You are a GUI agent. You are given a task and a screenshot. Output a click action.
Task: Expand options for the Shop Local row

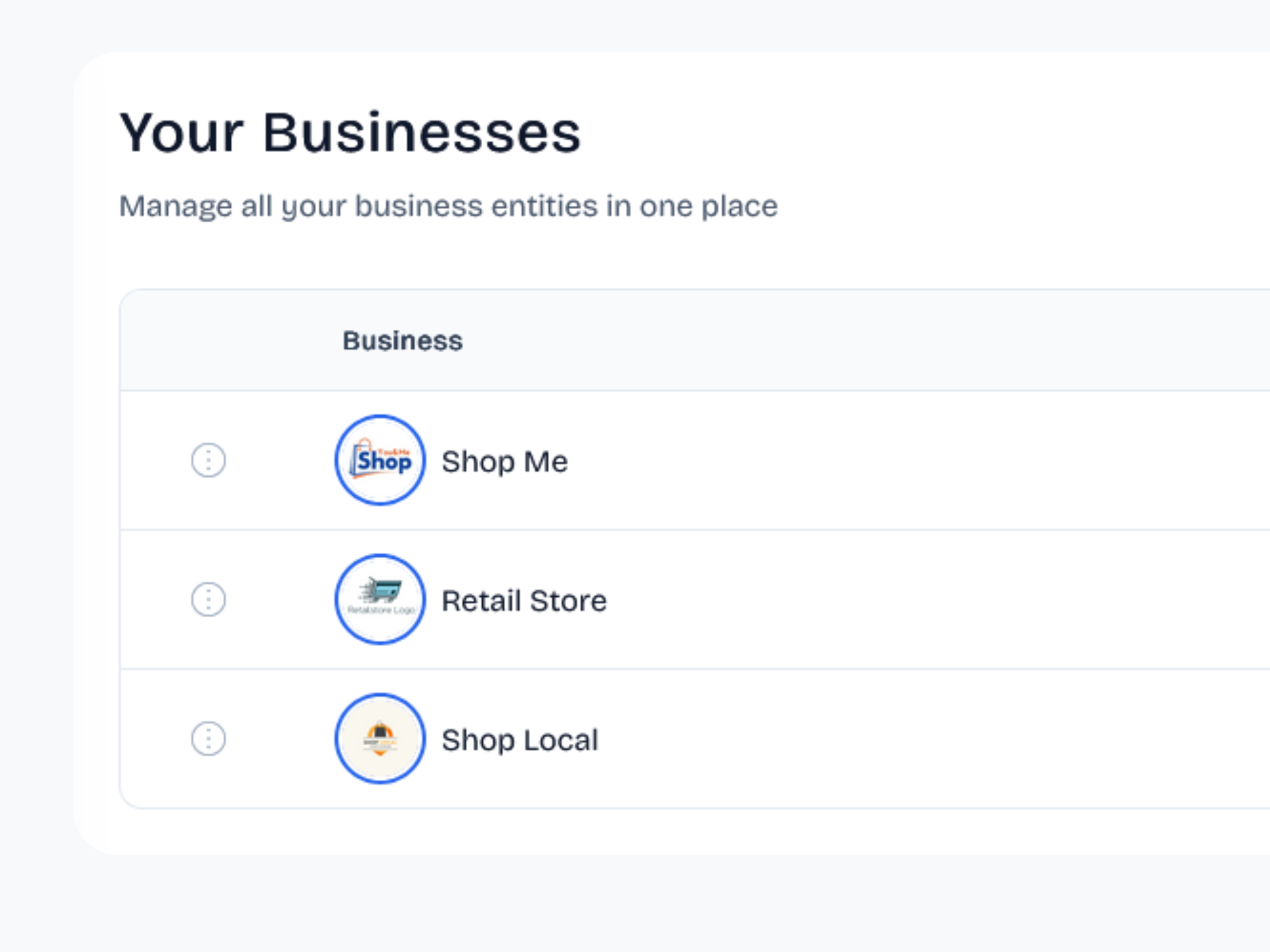point(207,740)
